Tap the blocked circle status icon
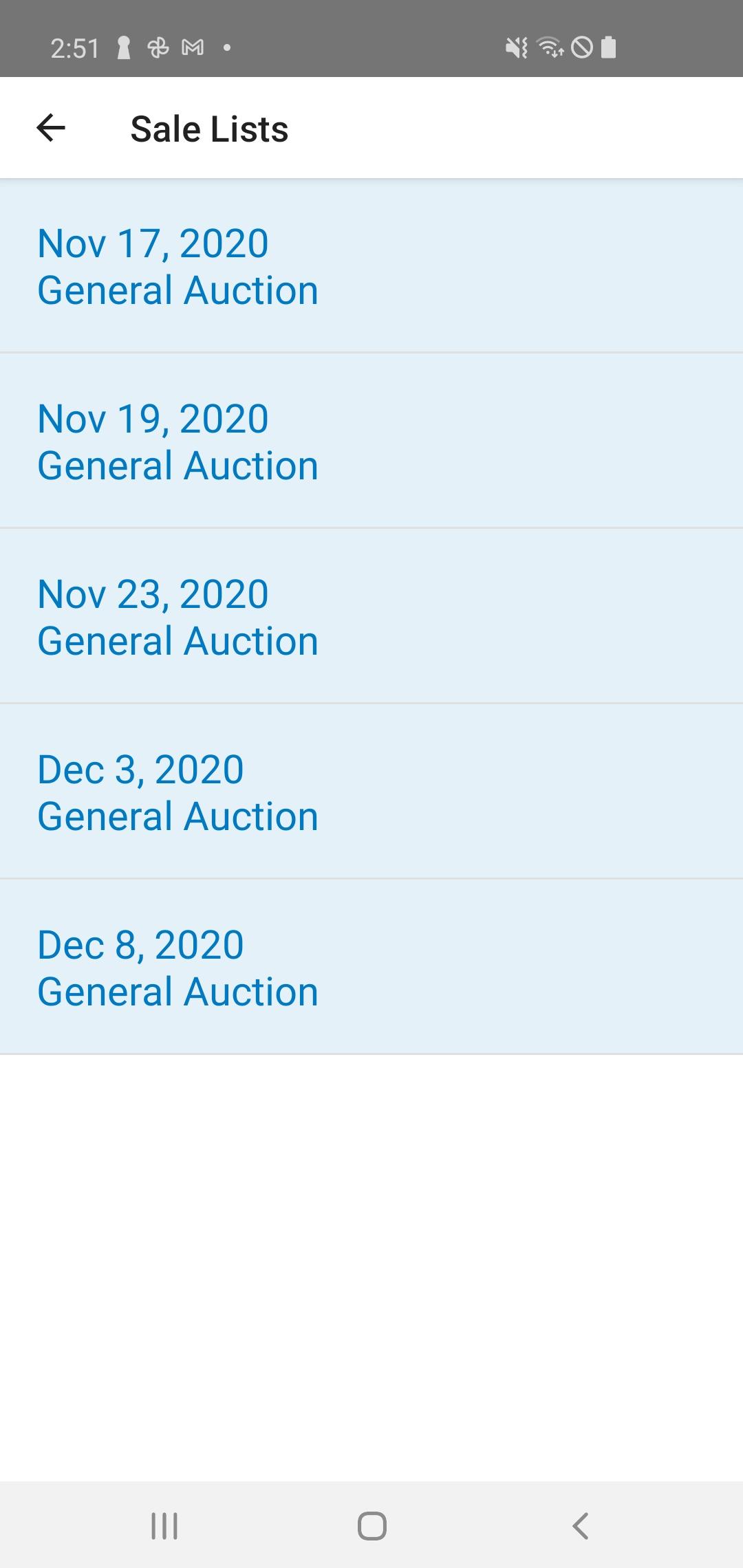Screen dimensions: 743x1568 [x=582, y=47]
